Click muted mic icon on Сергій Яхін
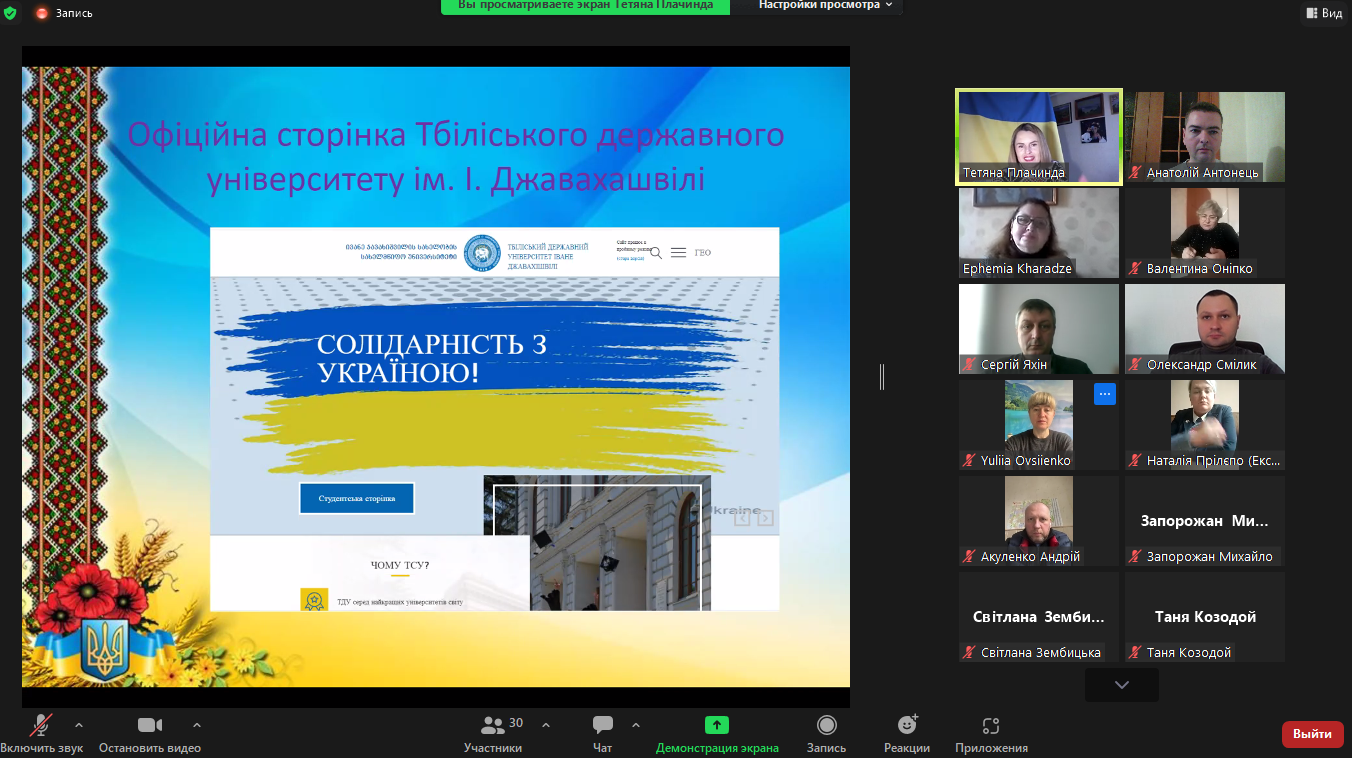Screen dimensions: 1352x758 [x=969, y=365]
